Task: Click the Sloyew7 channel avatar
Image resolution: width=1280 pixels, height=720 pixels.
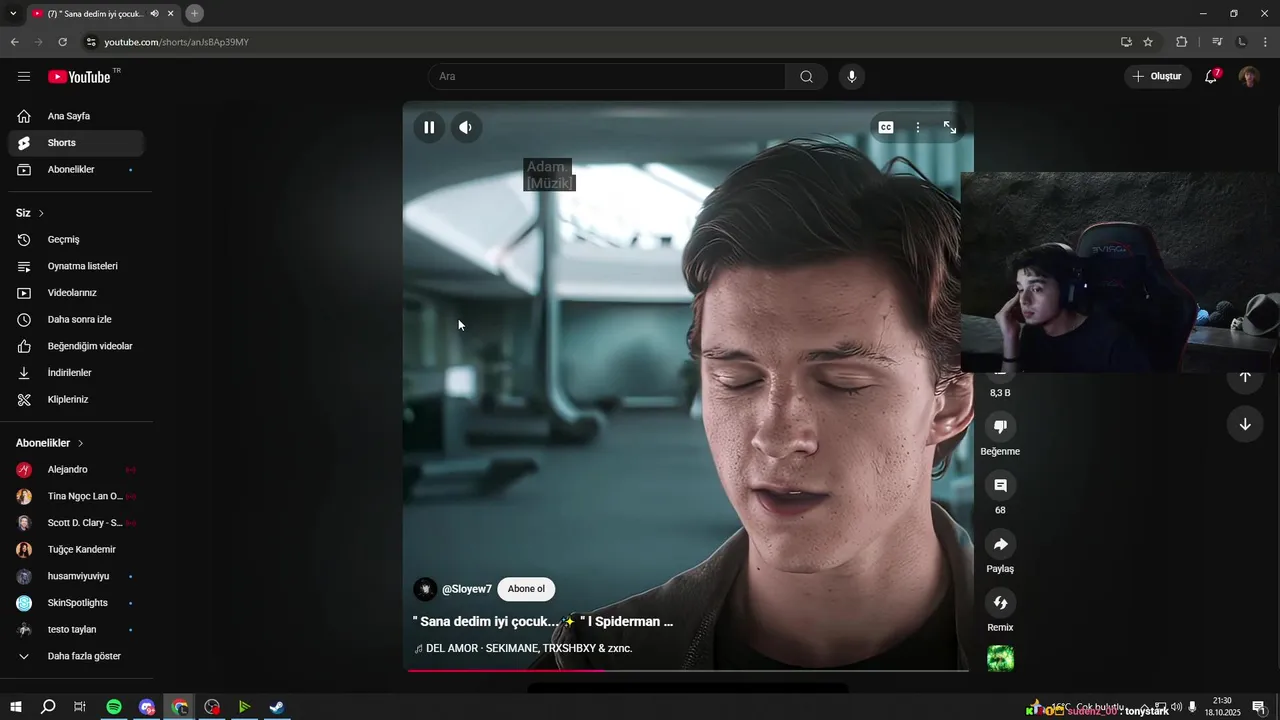Action: 425,589
